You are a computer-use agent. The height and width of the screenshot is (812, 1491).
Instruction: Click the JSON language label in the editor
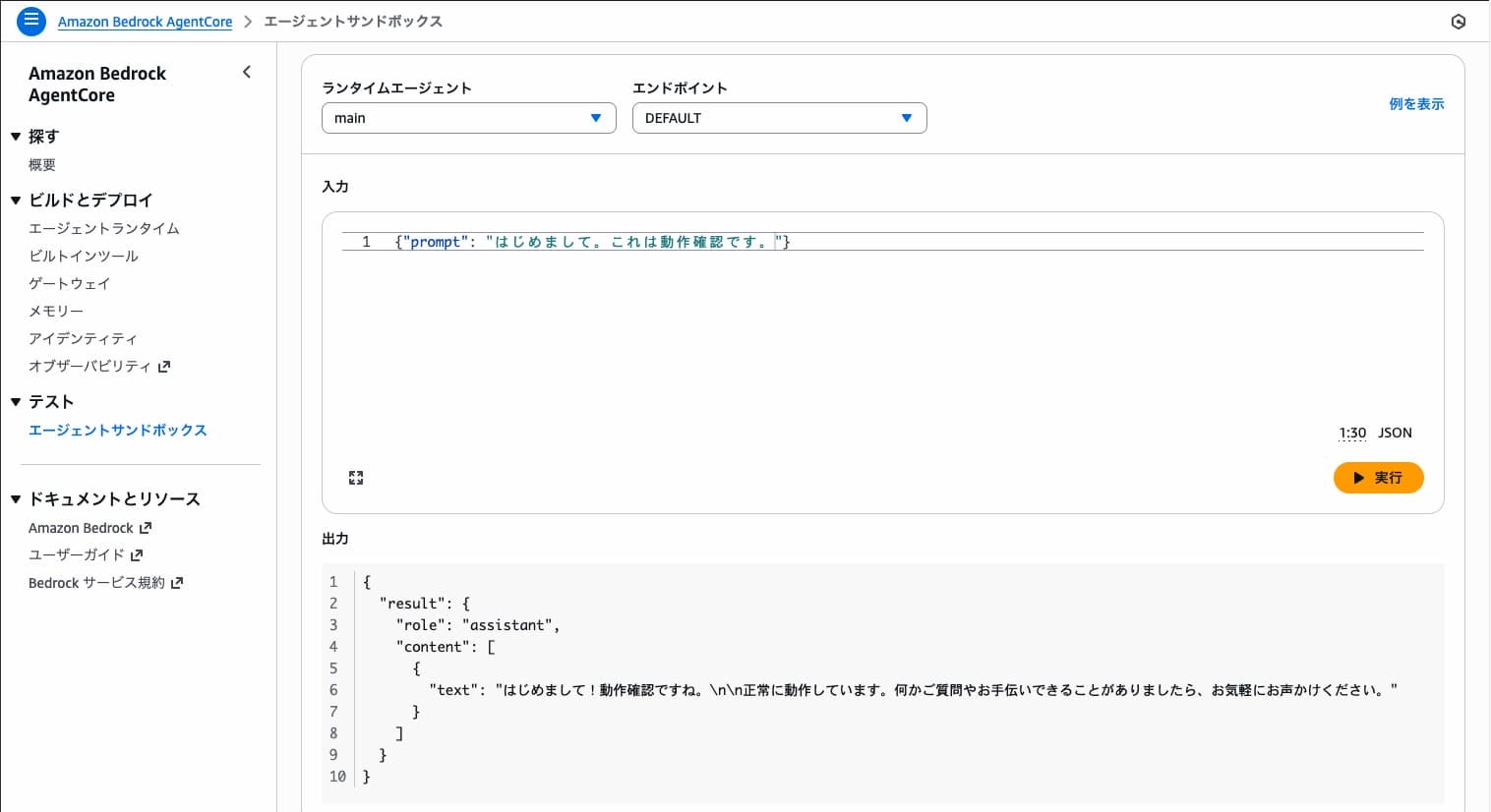point(1395,433)
